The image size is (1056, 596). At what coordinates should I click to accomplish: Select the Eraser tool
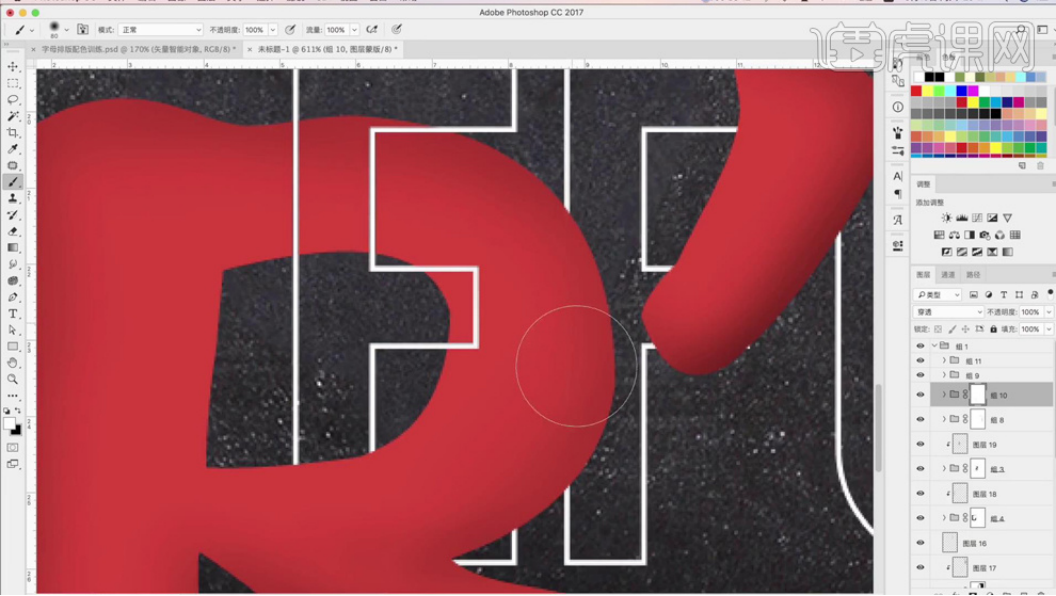click(13, 232)
